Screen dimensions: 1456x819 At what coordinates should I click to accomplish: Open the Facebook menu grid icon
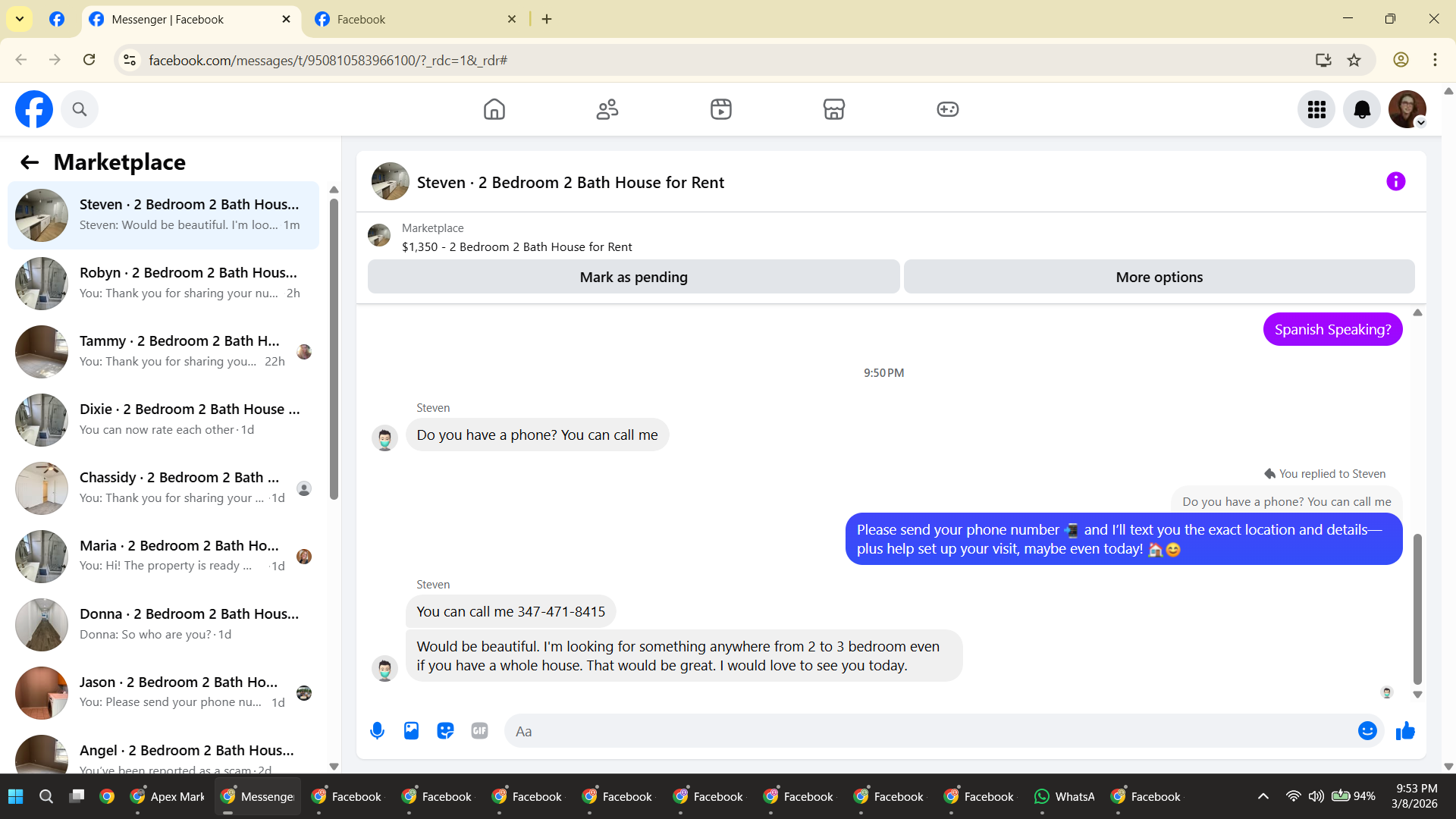(x=1316, y=110)
